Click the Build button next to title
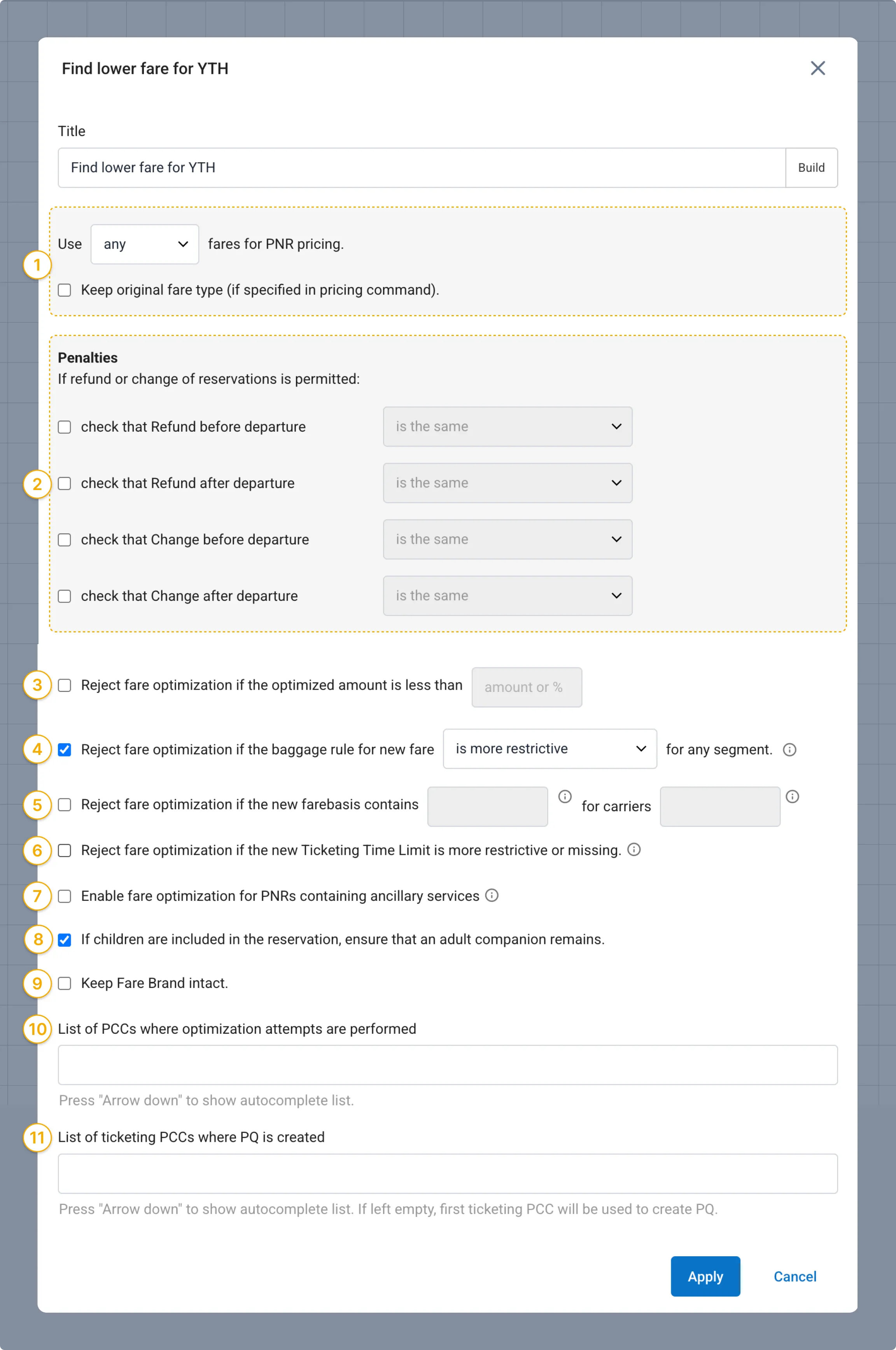This screenshot has height=1350, width=896. 811,168
